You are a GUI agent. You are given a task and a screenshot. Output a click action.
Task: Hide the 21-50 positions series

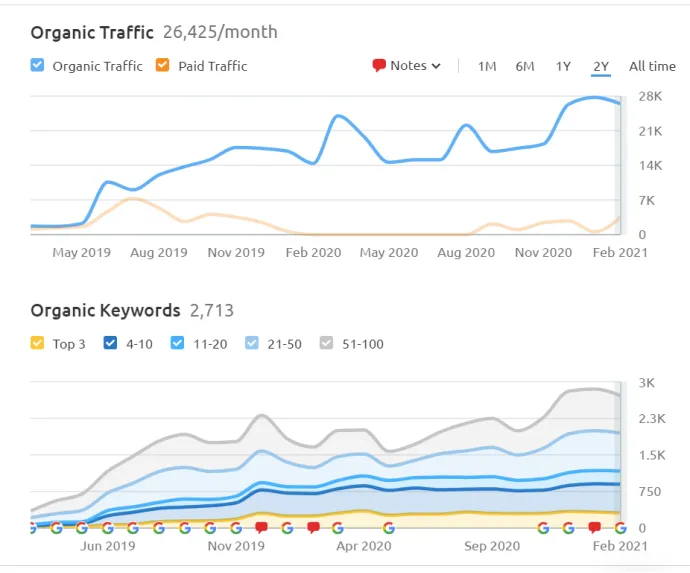click(252, 343)
